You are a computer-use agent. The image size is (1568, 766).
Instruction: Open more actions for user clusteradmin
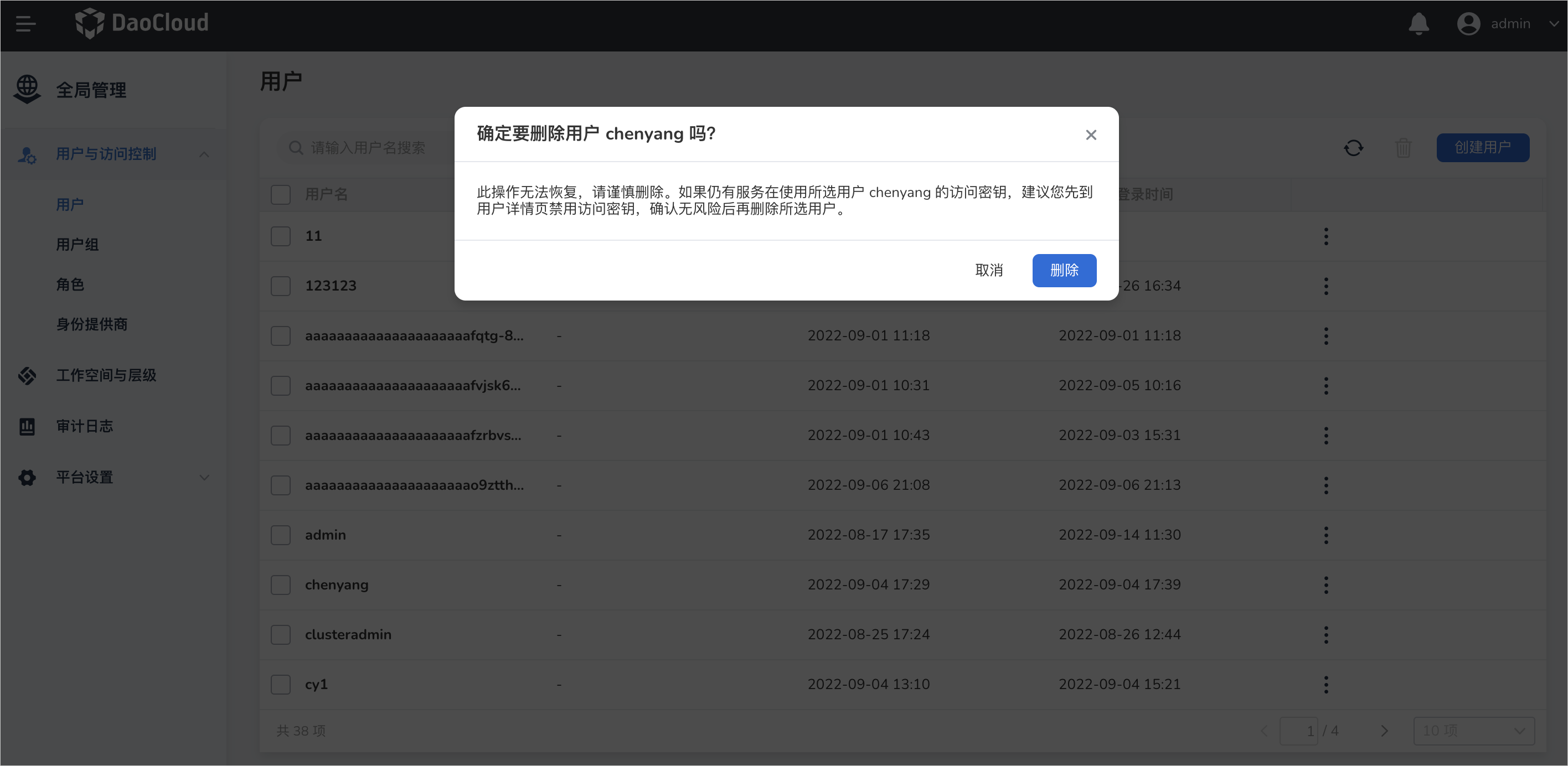1325,635
